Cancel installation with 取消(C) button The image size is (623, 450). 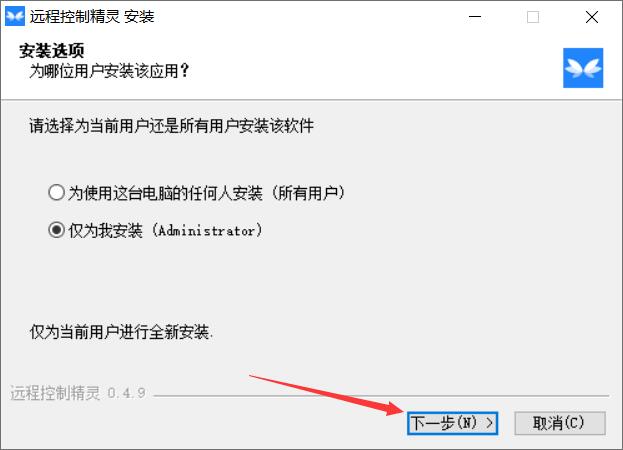[560, 423]
